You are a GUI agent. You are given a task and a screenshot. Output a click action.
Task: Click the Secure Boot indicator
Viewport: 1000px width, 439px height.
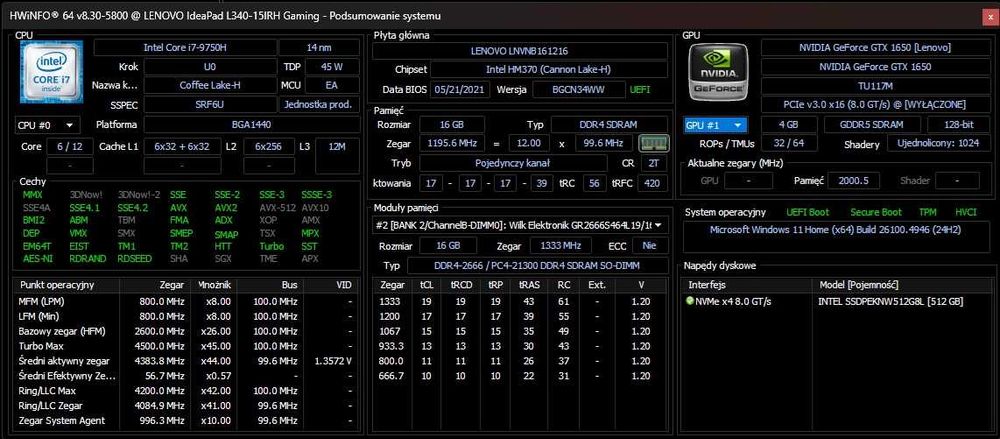[876, 212]
